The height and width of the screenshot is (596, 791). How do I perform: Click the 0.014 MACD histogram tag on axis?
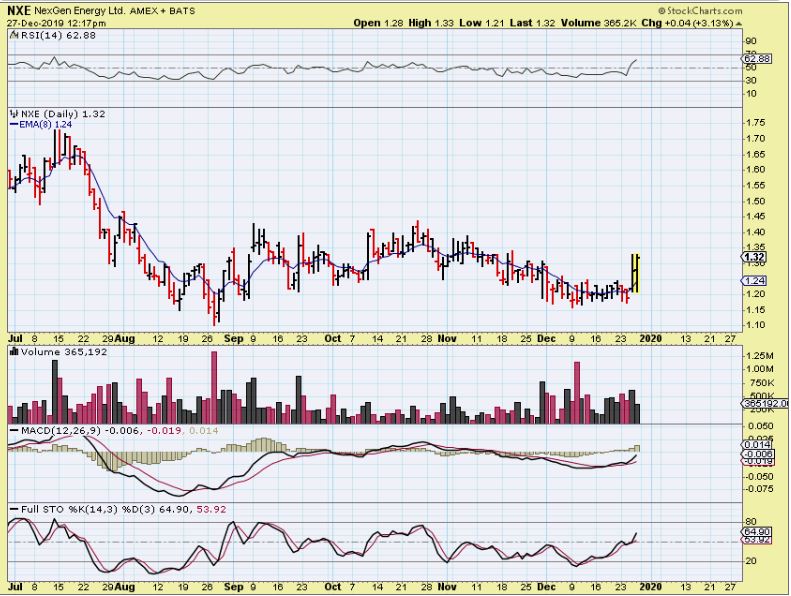point(758,445)
